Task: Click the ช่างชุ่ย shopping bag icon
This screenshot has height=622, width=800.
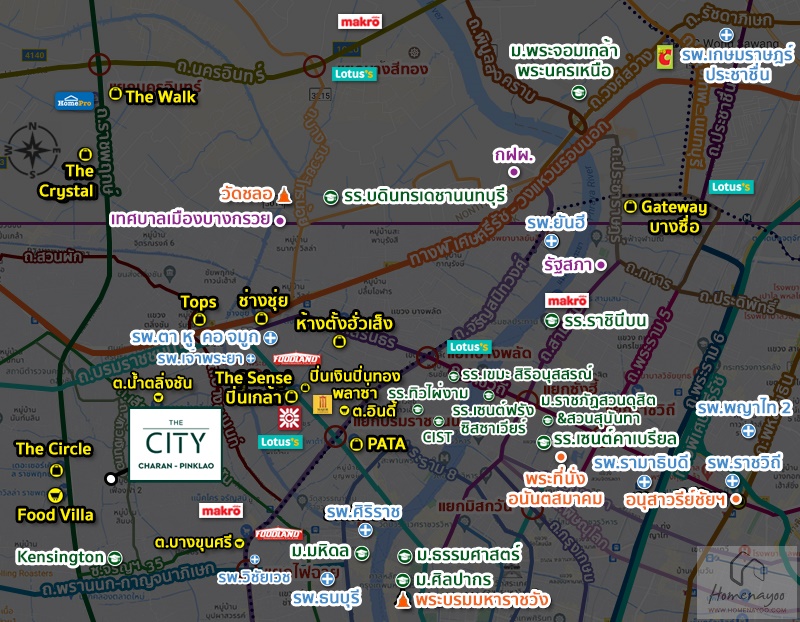Action: click(x=261, y=318)
